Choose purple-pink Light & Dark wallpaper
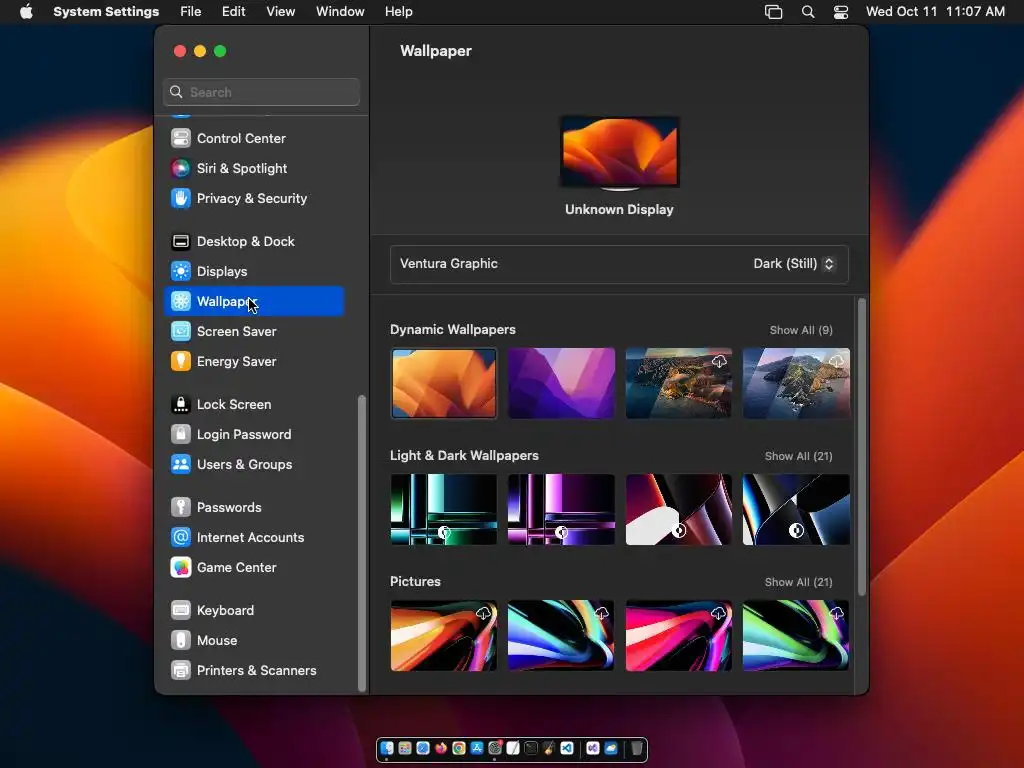The height and width of the screenshot is (768, 1024). (x=562, y=509)
